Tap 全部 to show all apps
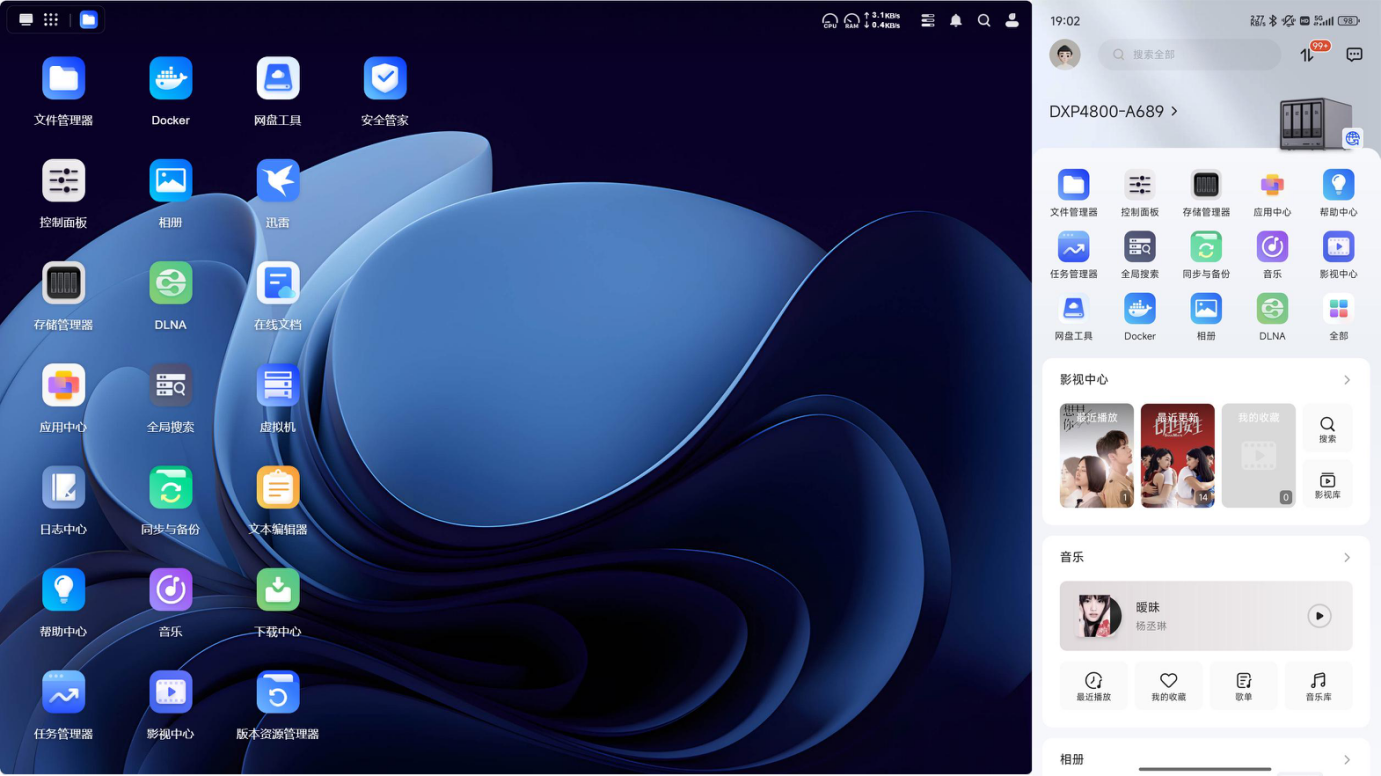Image resolution: width=1381 pixels, height=776 pixels. pos(1339,309)
